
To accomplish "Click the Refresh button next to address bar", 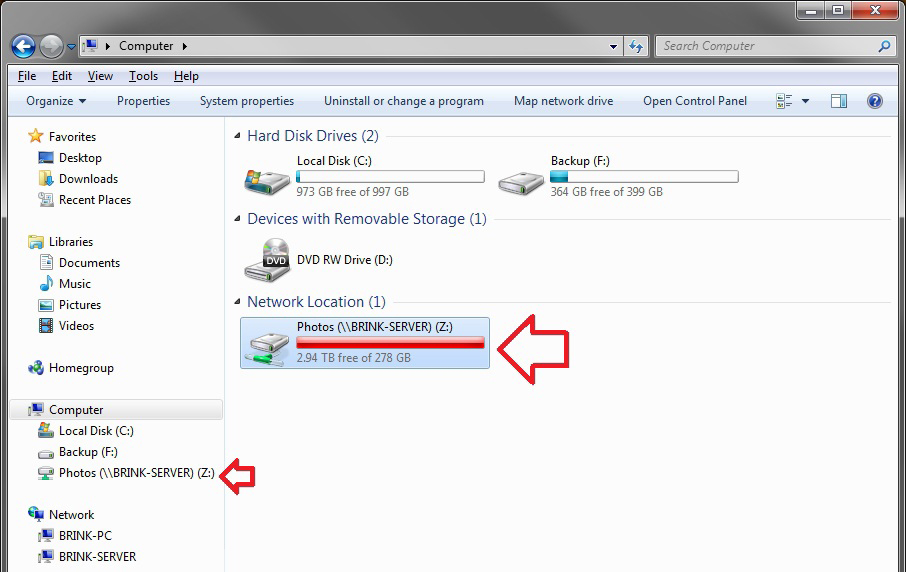I will [636, 46].
